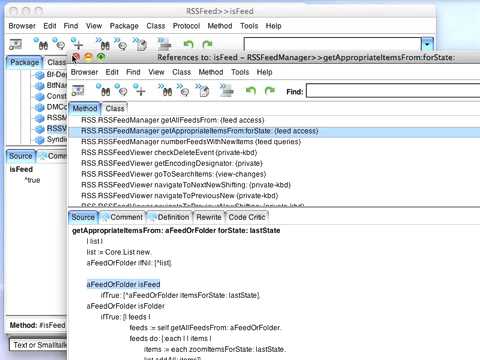
Task: Click the arrows-with-binoculars icon in the References window toolbar
Action: click(166, 90)
